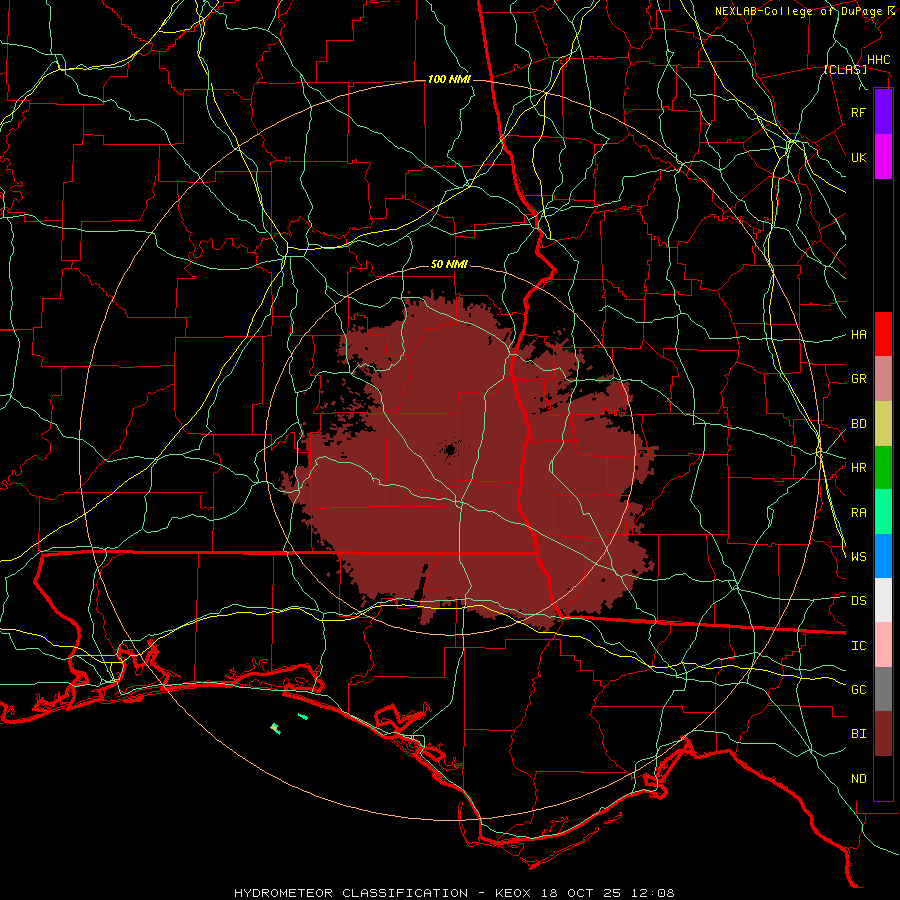The image size is (900, 900).
Task: Click the BD yellow legend swatch
Action: click(x=883, y=424)
